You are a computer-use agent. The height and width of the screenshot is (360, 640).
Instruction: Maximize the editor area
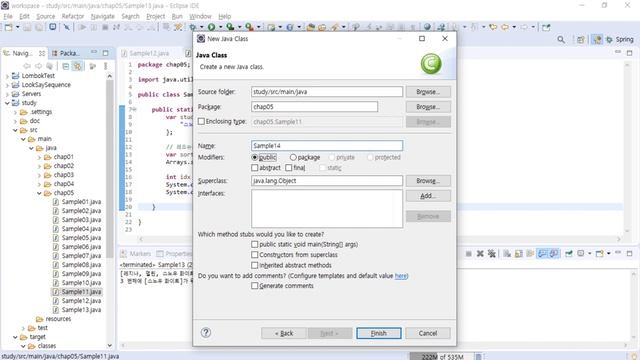coord(629,53)
